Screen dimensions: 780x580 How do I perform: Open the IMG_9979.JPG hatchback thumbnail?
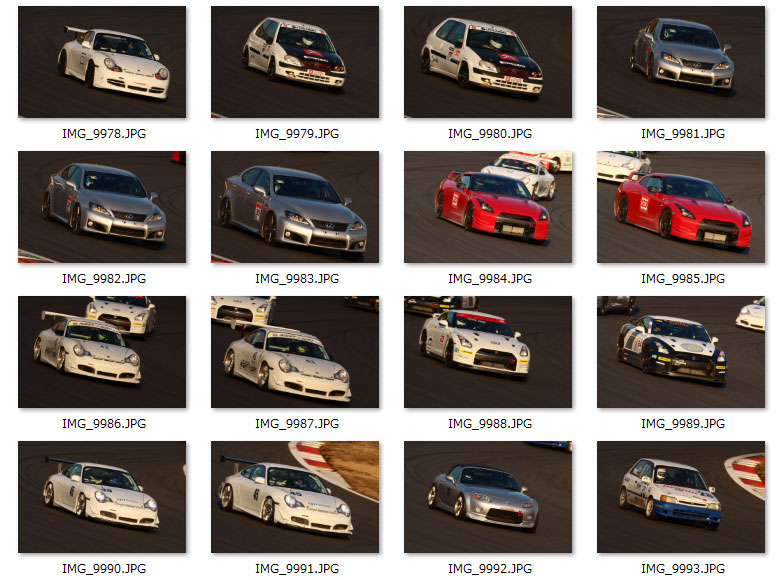(295, 62)
